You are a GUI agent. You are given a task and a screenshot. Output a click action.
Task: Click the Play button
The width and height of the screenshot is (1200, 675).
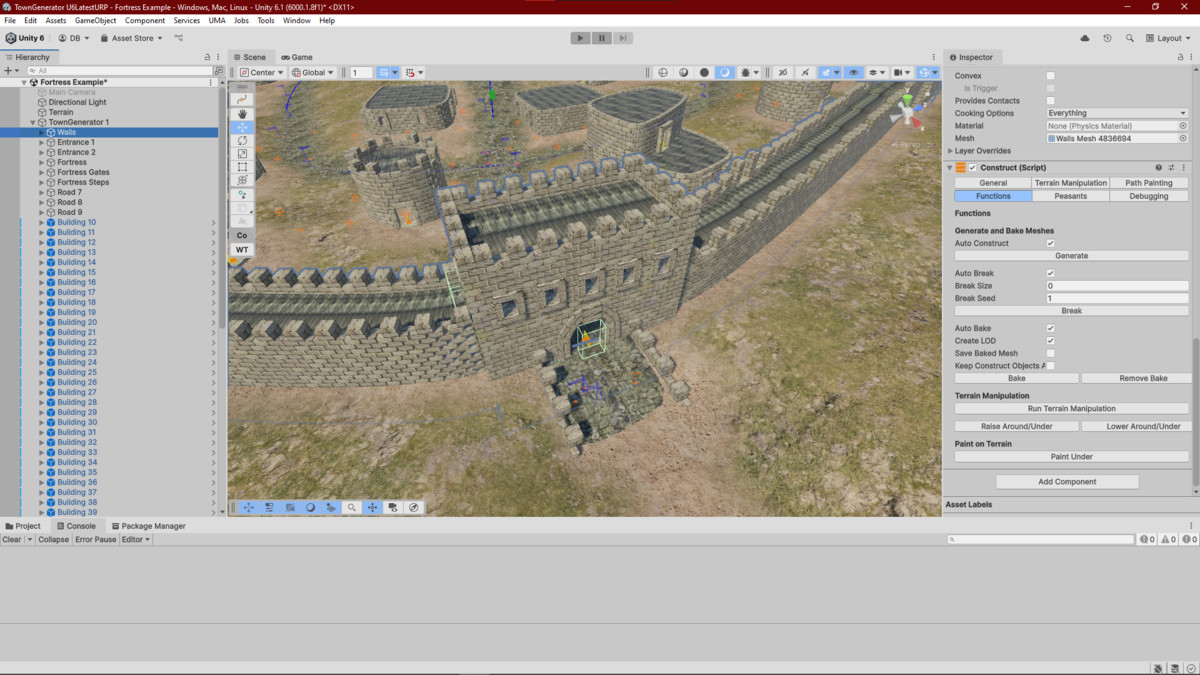click(x=580, y=38)
